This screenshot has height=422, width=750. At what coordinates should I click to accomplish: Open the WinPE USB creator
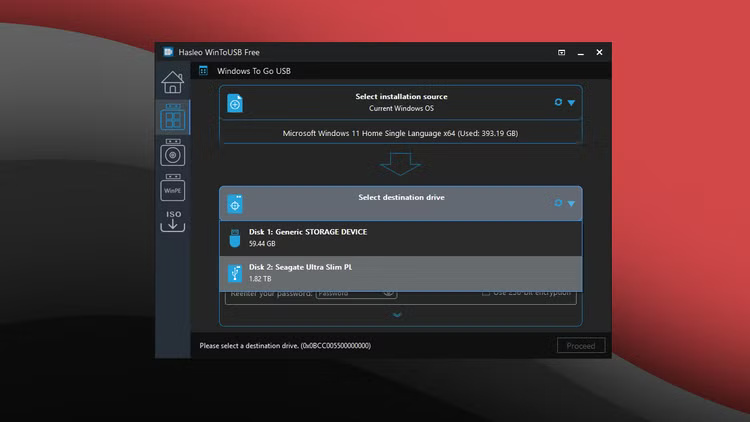[172, 188]
